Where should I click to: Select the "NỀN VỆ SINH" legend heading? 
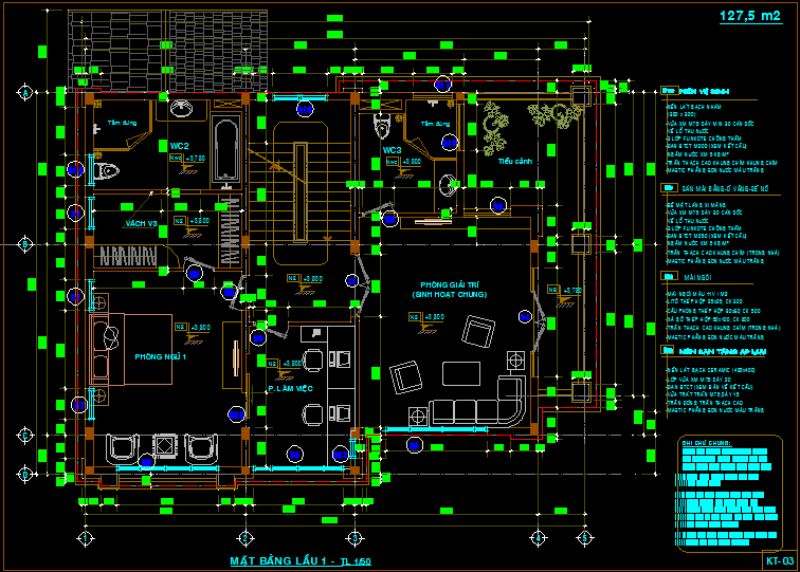tap(704, 91)
